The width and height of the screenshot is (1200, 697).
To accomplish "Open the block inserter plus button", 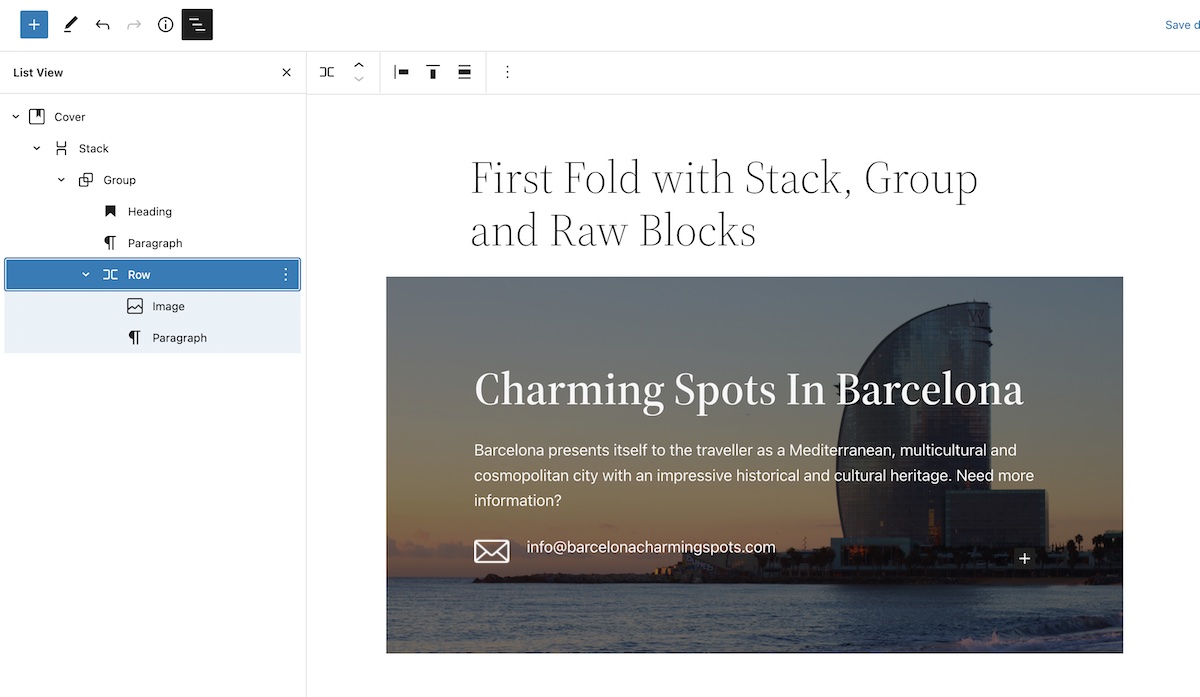I will [x=34, y=25].
